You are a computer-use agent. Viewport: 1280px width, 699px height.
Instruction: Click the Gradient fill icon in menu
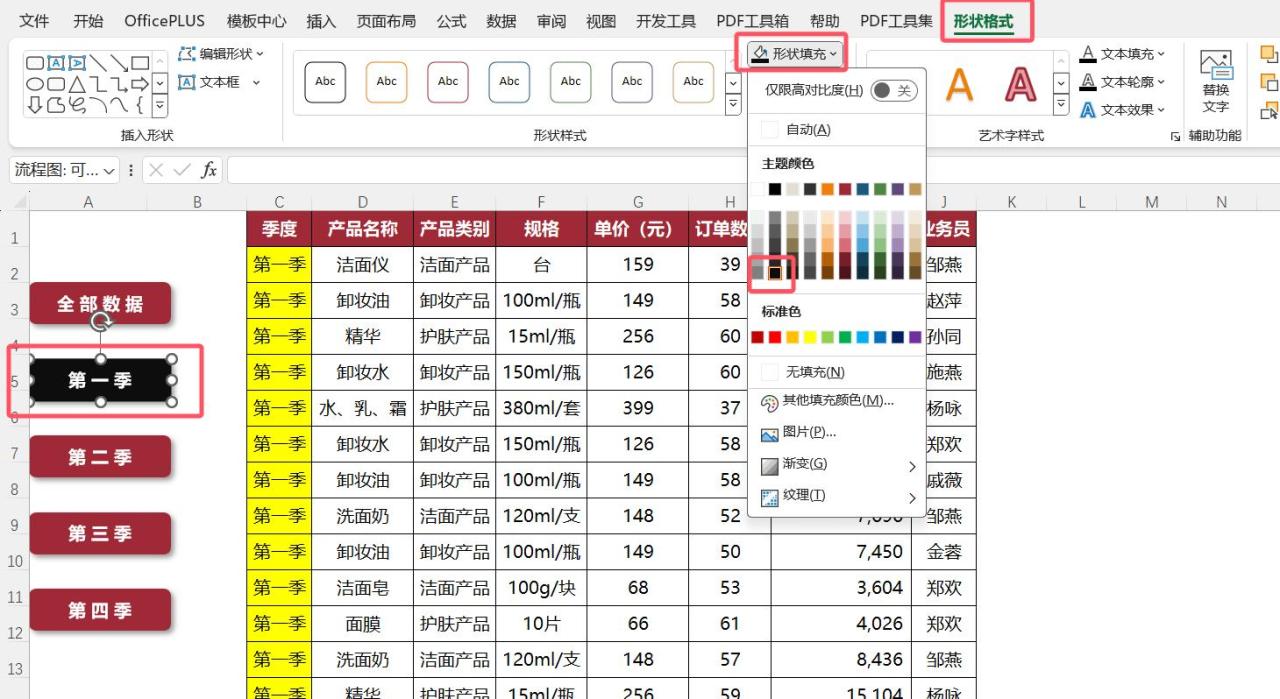click(769, 465)
